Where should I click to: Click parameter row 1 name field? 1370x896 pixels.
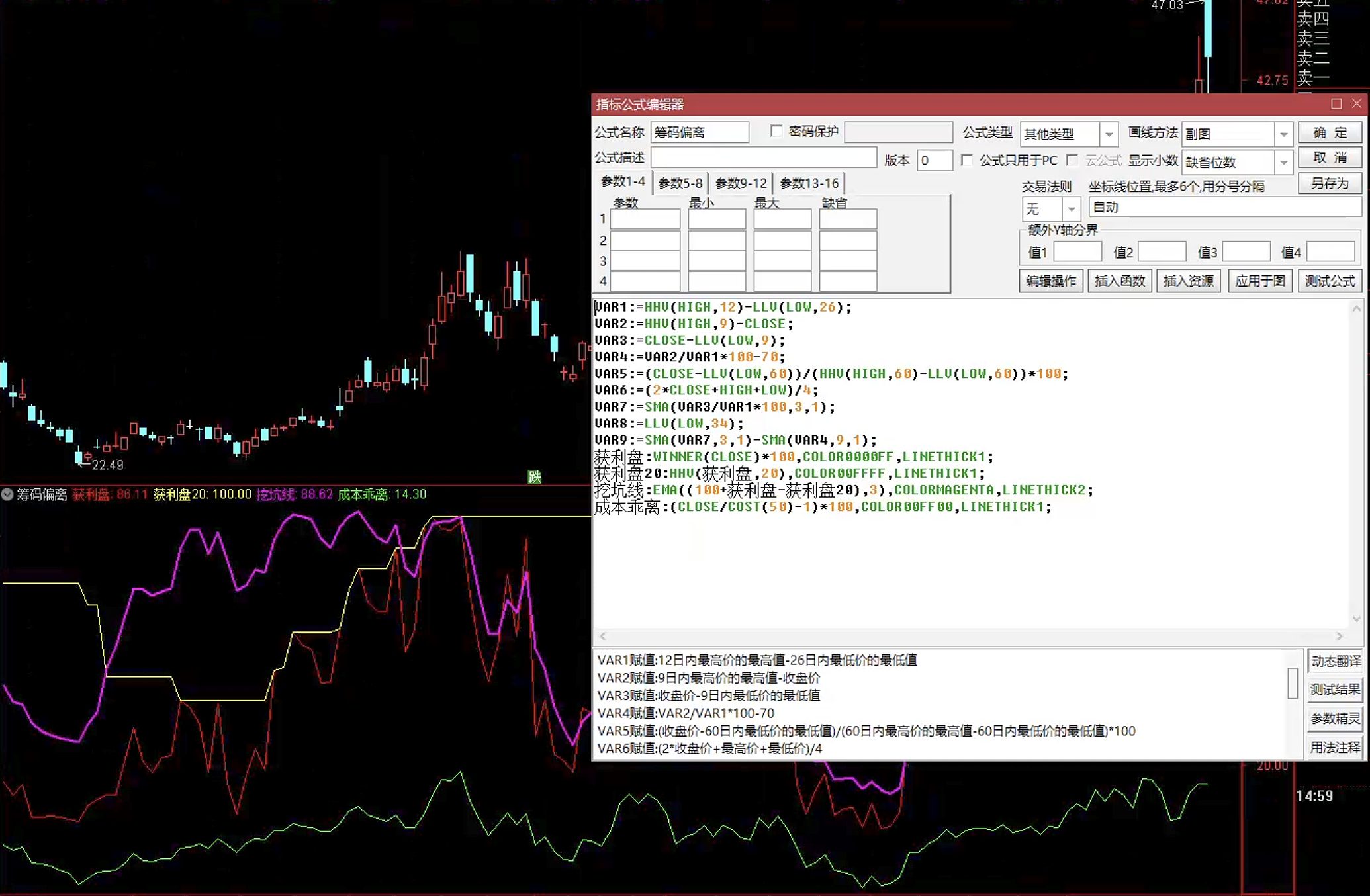click(645, 219)
